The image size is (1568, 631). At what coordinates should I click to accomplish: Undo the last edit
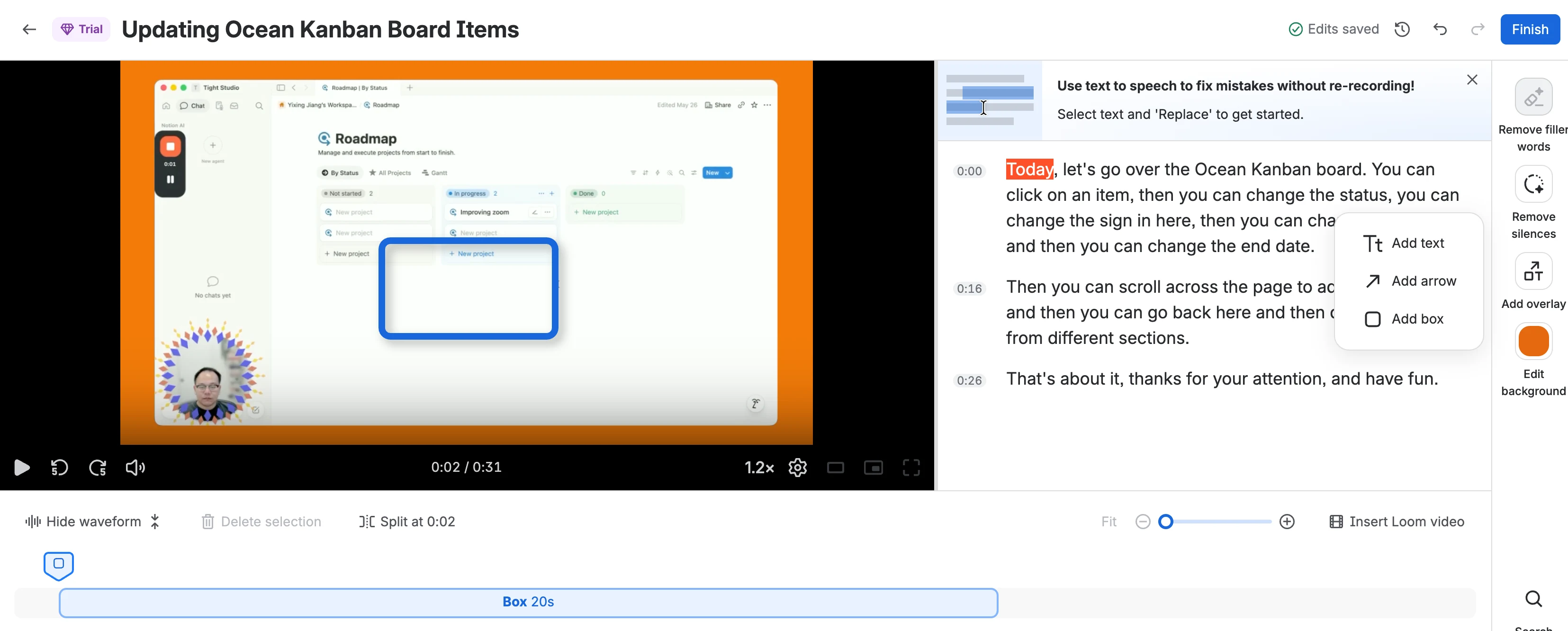(x=1440, y=29)
